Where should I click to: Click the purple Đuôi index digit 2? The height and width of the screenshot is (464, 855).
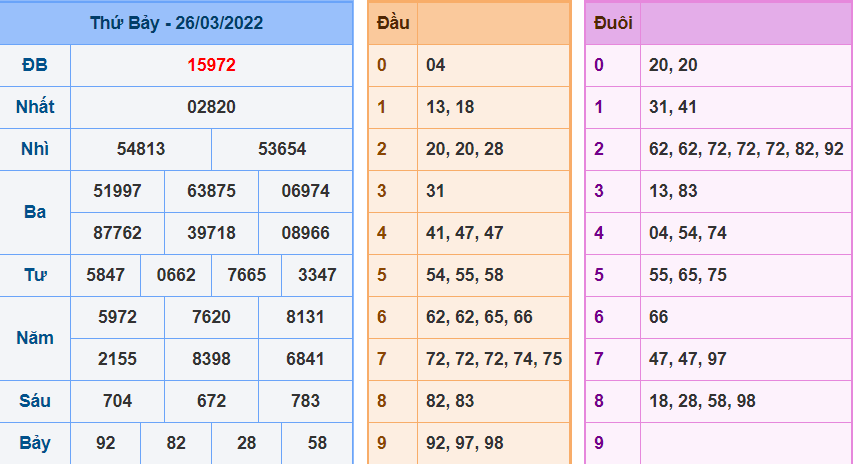click(599, 149)
